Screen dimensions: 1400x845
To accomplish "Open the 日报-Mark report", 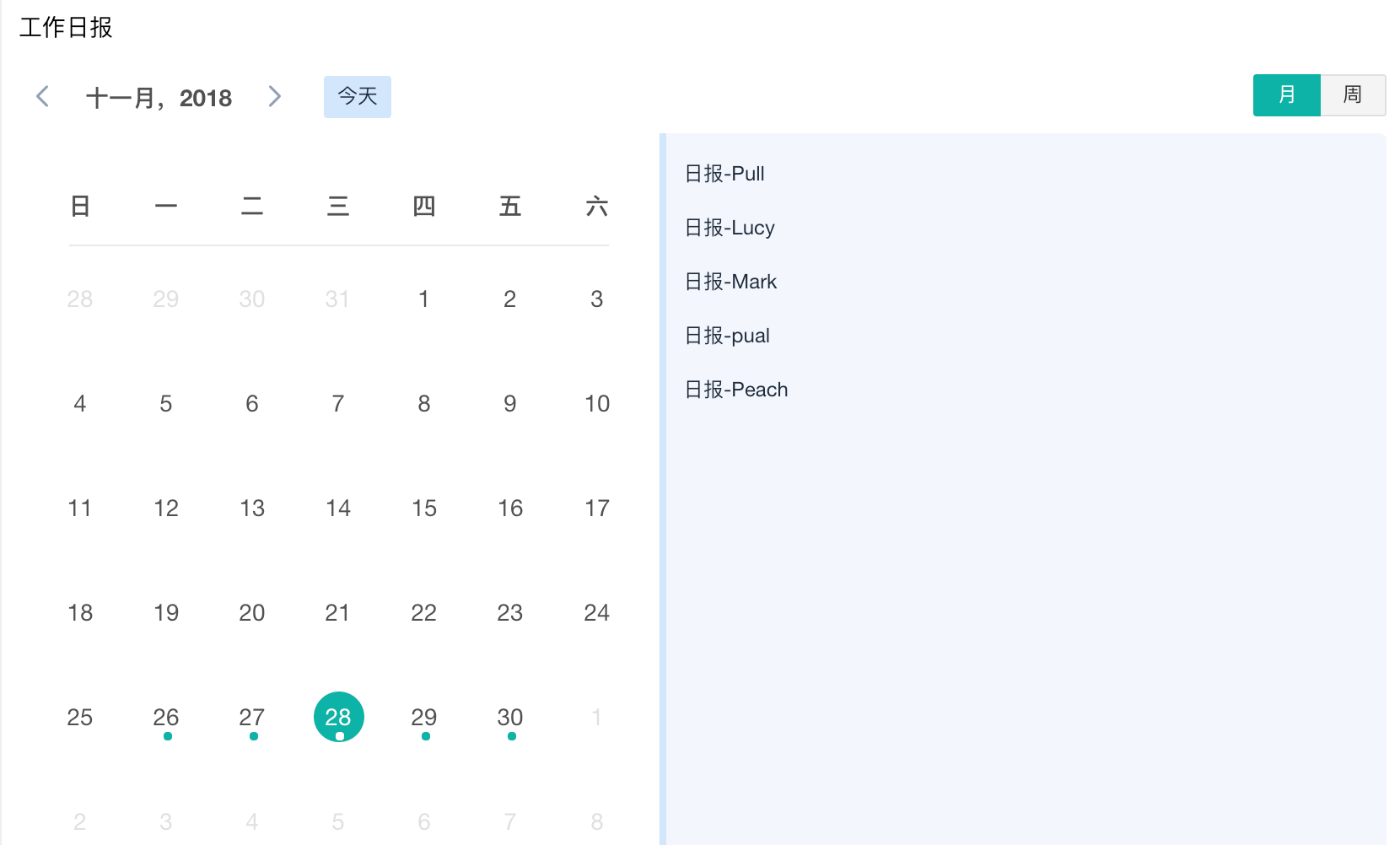I will click(730, 282).
